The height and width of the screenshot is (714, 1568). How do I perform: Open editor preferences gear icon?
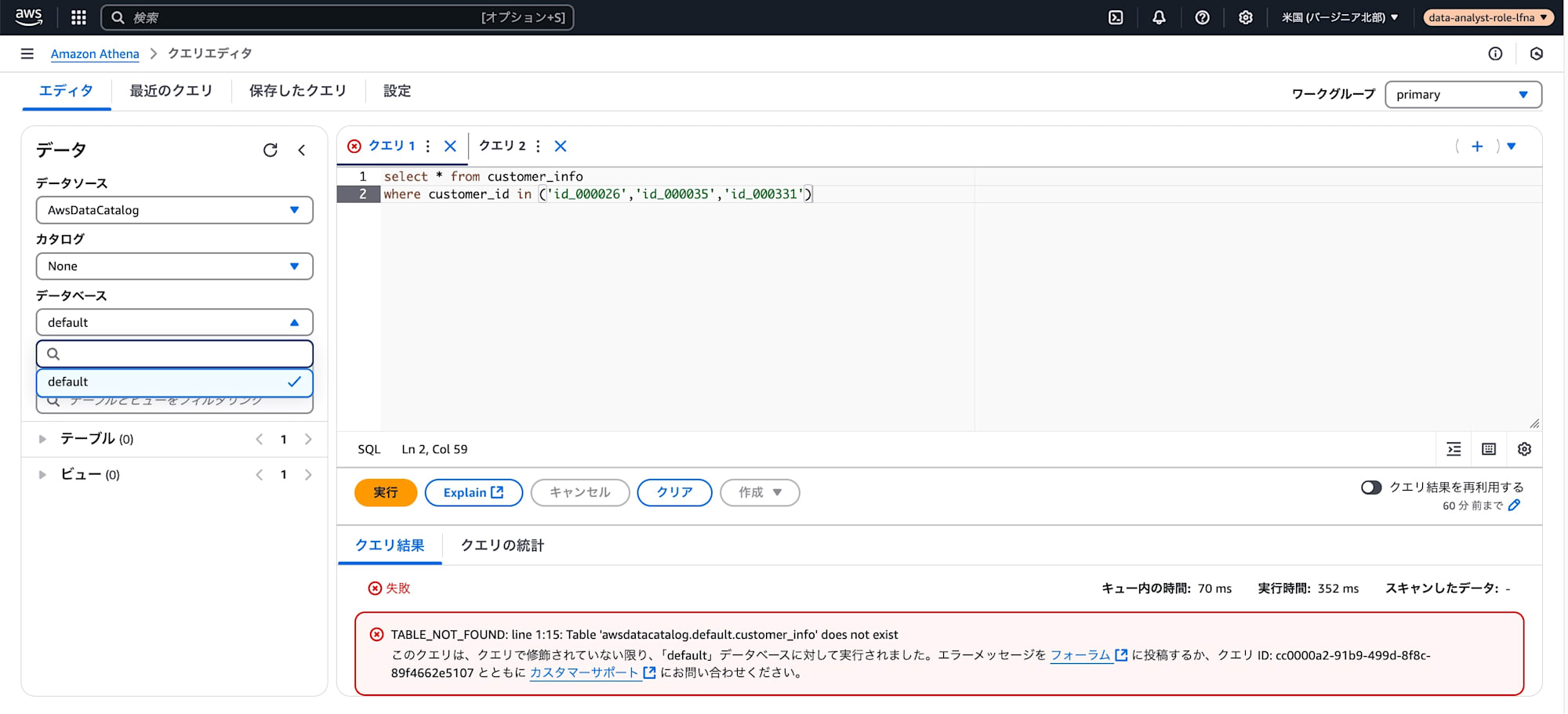click(x=1524, y=449)
